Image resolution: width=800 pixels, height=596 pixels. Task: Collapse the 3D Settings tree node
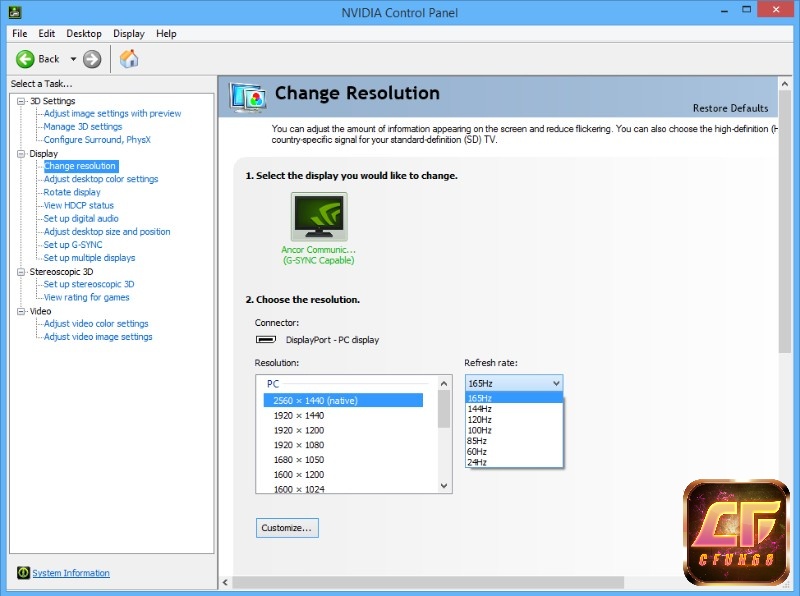(21, 101)
